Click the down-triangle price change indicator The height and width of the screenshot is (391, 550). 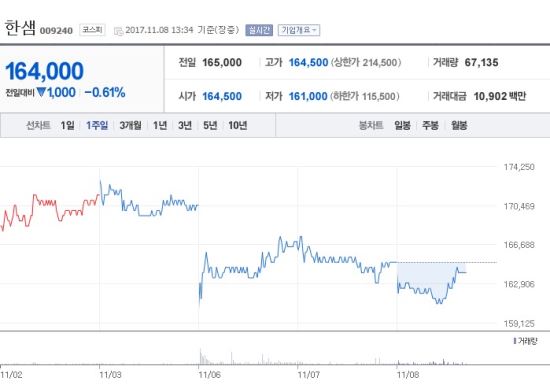point(41,92)
